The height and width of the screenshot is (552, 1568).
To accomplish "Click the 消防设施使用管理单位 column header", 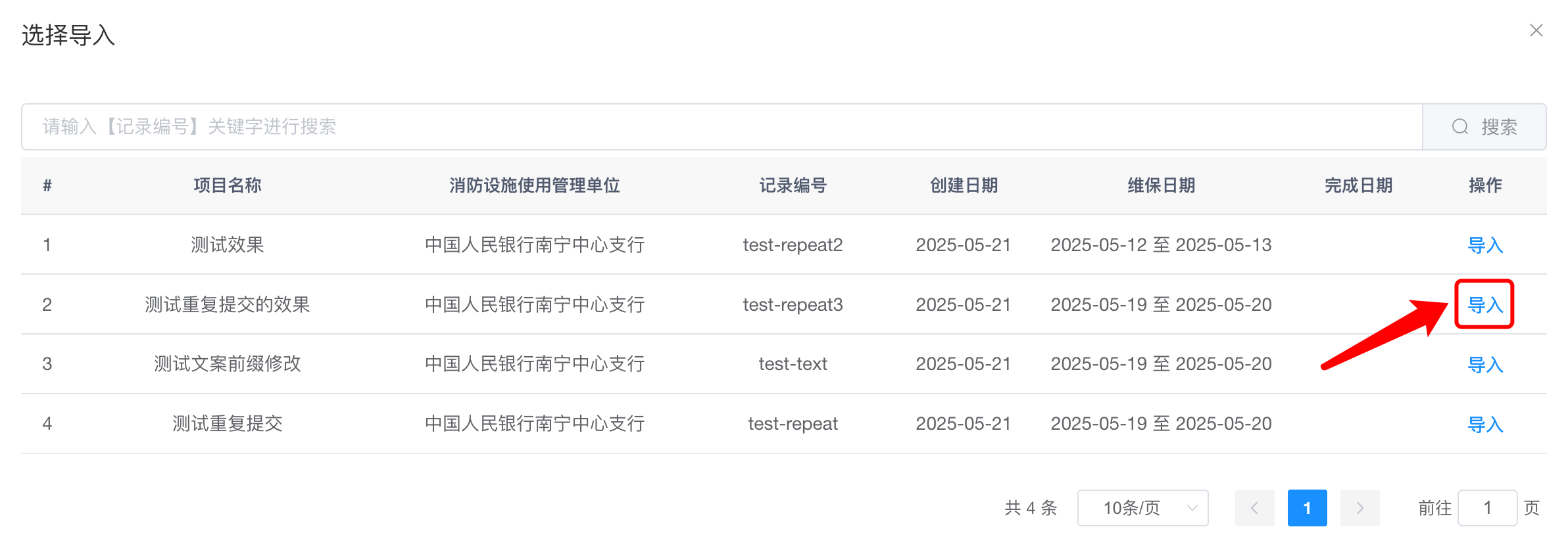I will [535, 185].
